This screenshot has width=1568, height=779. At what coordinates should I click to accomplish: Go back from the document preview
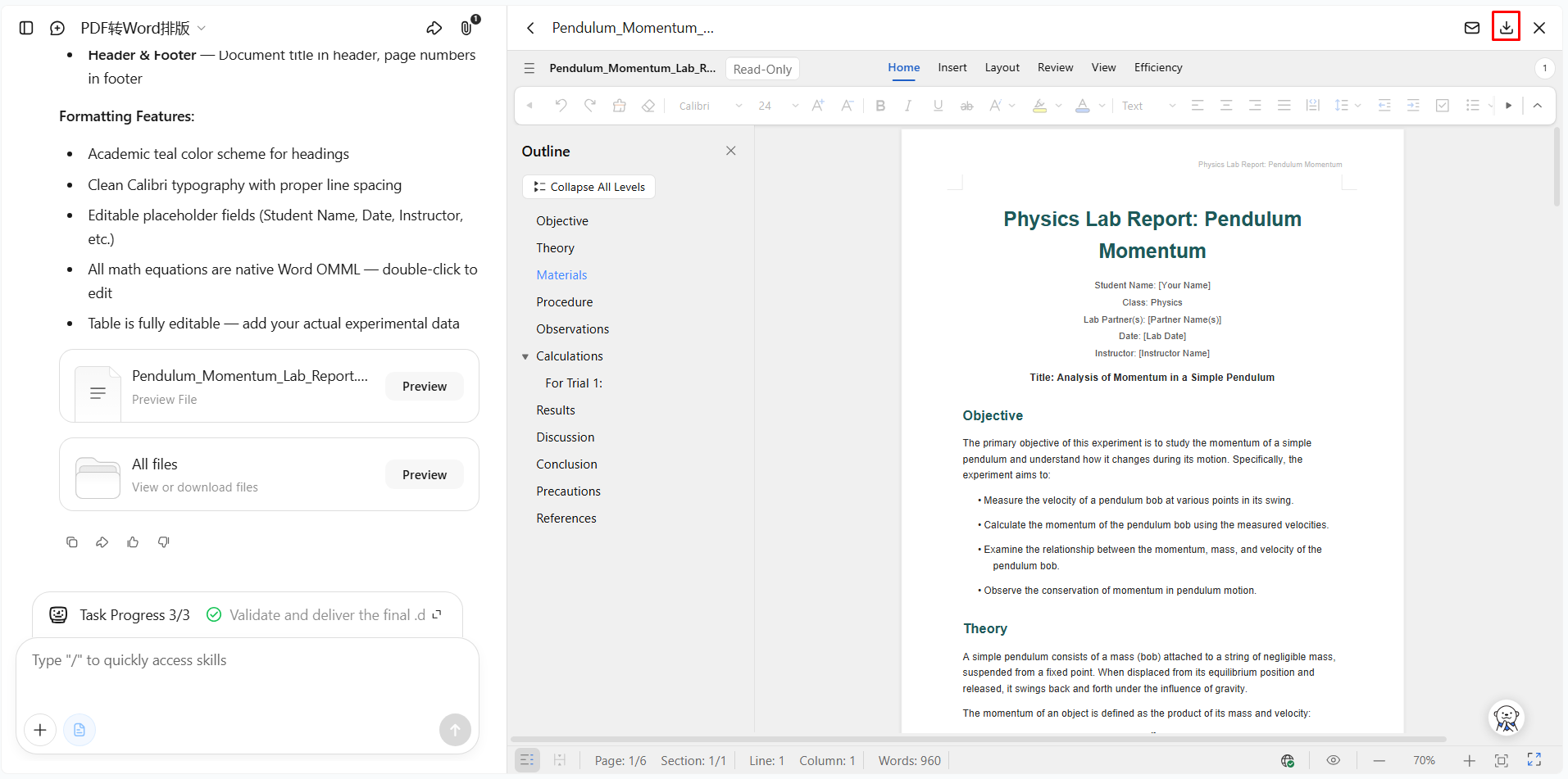pyautogui.click(x=530, y=28)
